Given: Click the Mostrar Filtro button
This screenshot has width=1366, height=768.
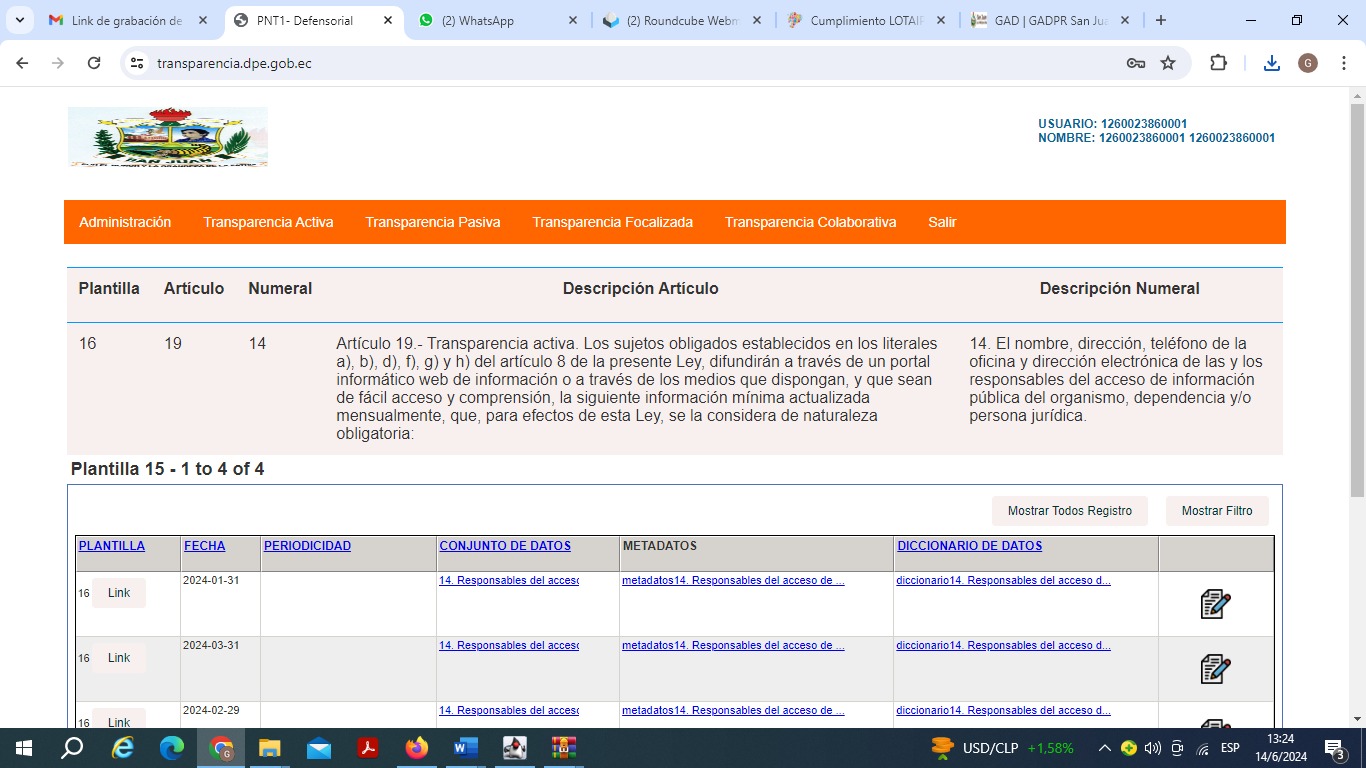Looking at the screenshot, I should click(x=1216, y=511).
